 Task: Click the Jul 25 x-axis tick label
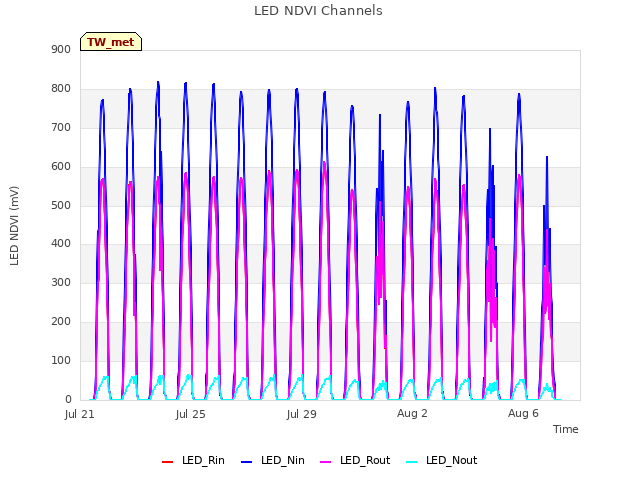191,414
